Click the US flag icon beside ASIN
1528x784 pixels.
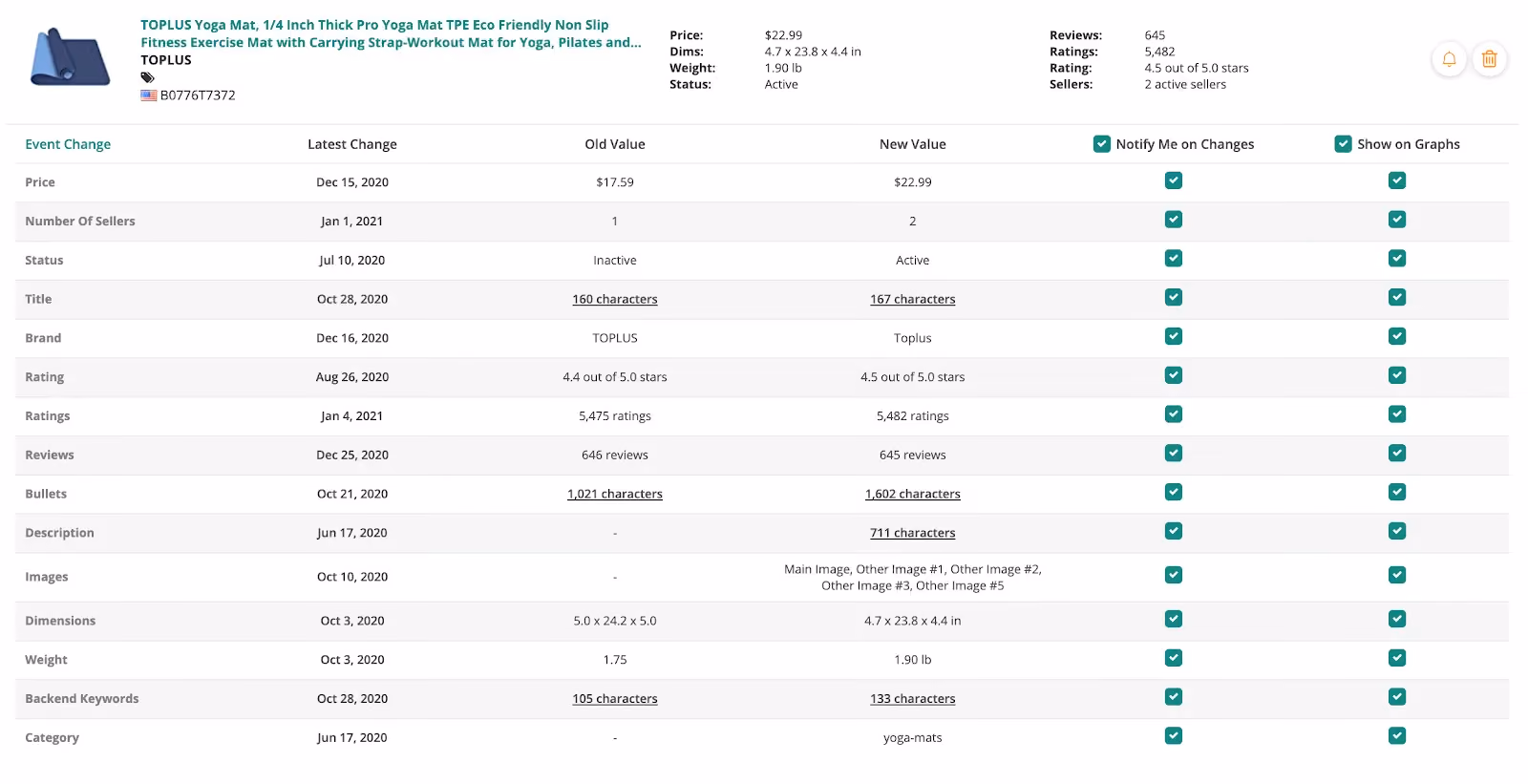tap(149, 95)
